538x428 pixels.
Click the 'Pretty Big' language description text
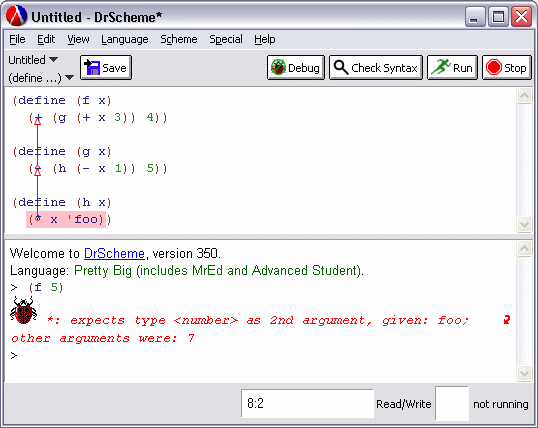[219, 271]
